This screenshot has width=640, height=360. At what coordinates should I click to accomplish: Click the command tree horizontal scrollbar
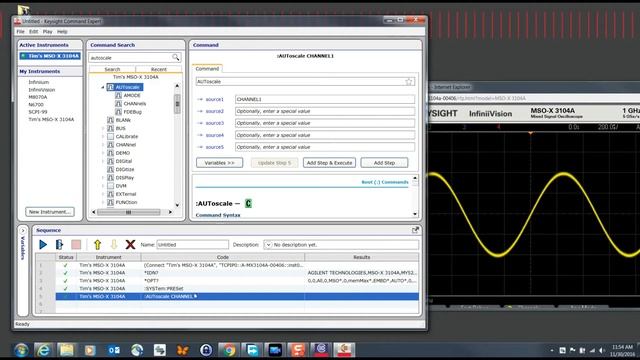[129, 212]
